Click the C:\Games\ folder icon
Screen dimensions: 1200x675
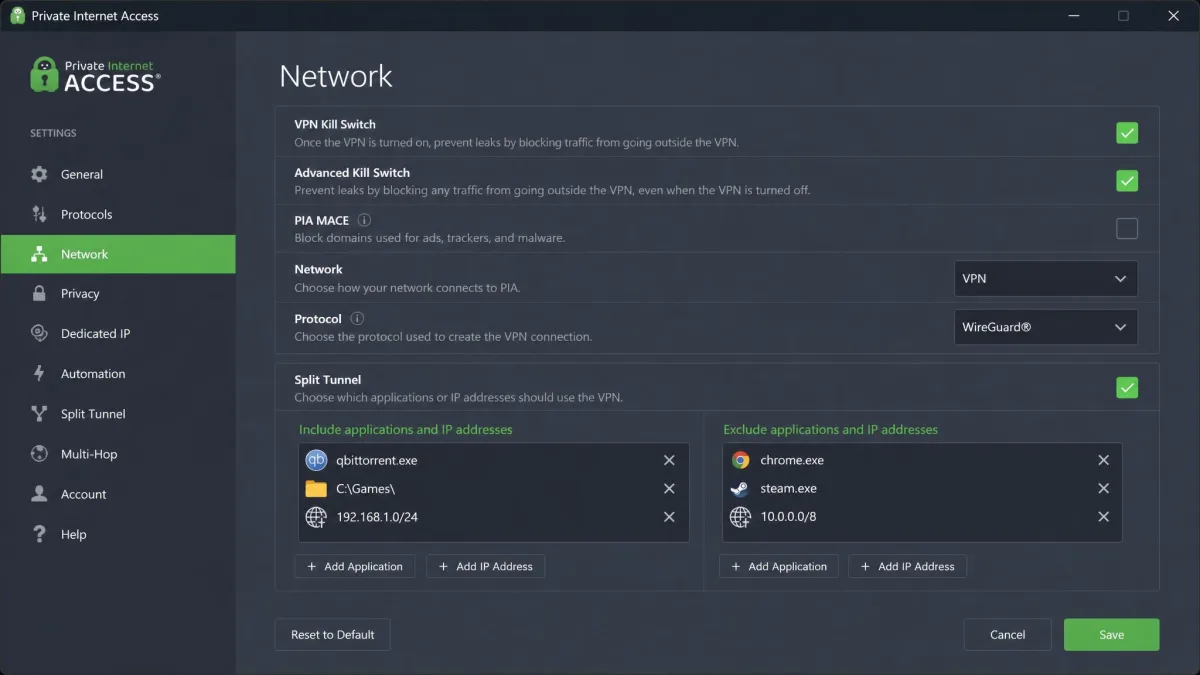tap(316, 489)
